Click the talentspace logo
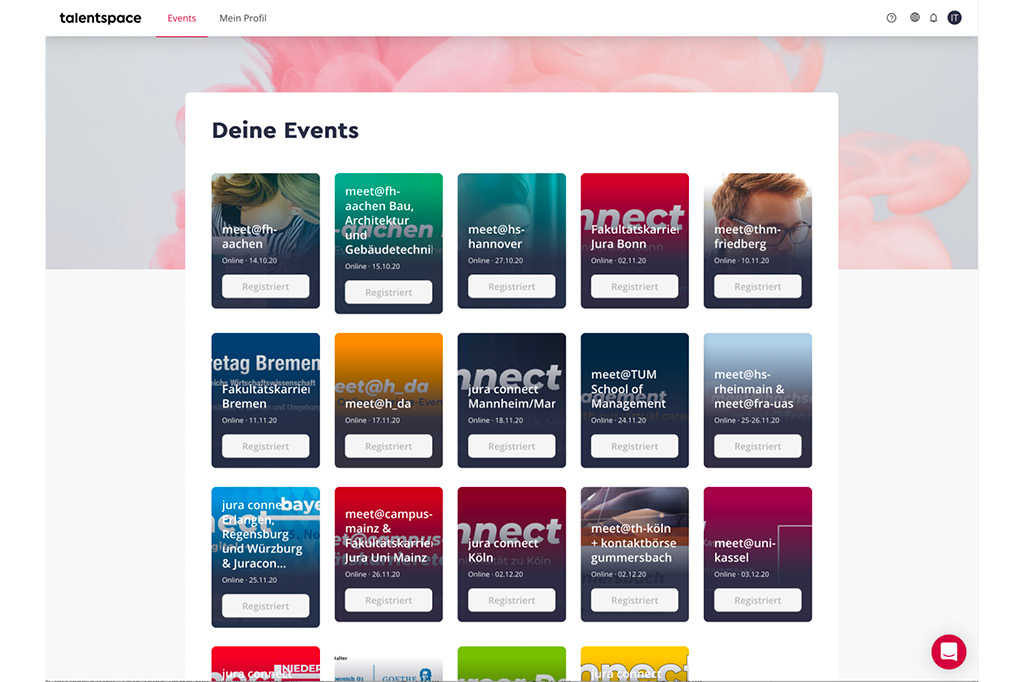1024x682 pixels. click(100, 18)
